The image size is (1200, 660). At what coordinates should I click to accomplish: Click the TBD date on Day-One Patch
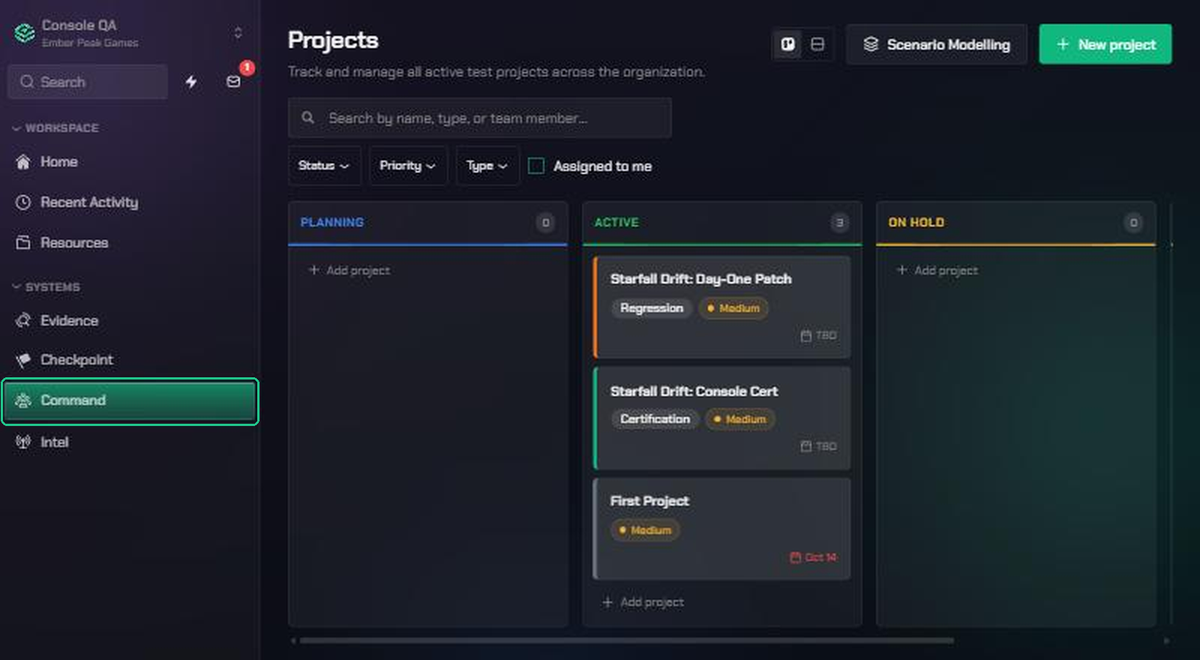point(818,336)
